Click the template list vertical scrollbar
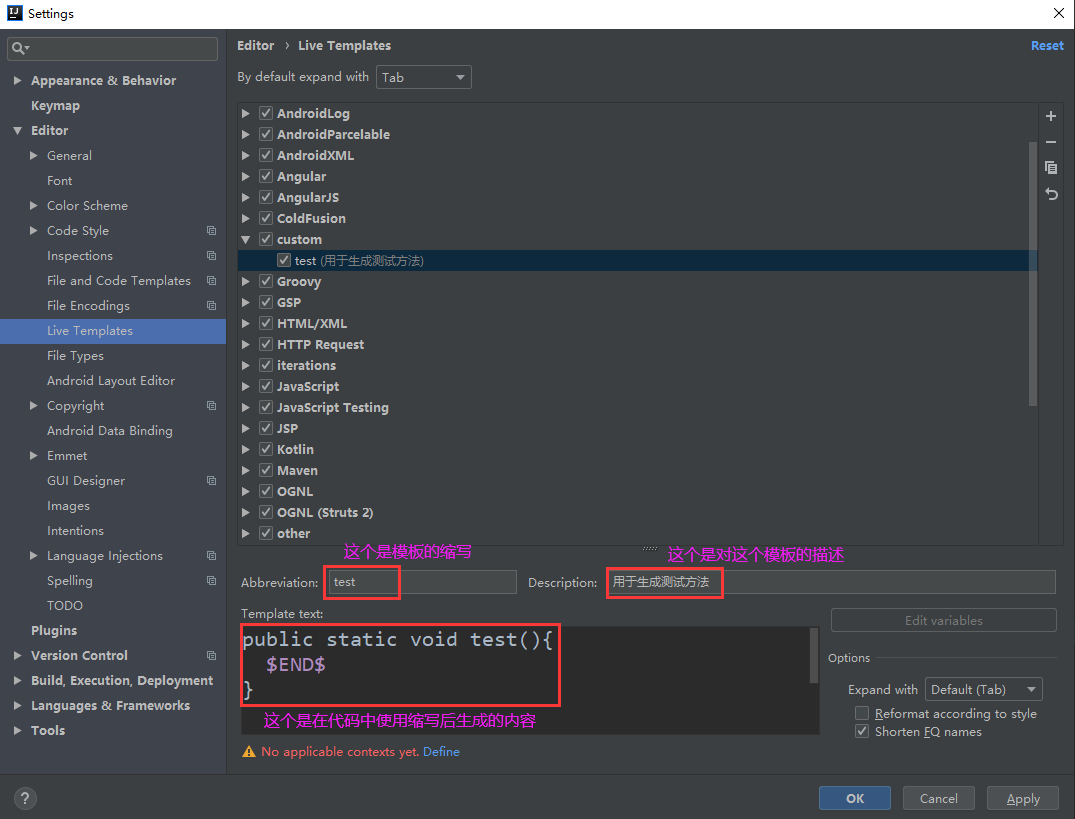 (x=1032, y=274)
